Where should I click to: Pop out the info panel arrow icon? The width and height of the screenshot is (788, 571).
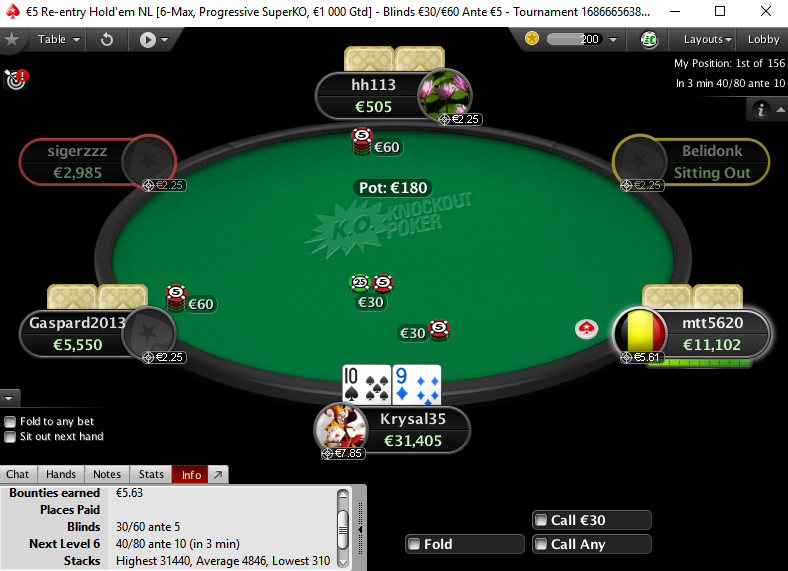coord(218,474)
